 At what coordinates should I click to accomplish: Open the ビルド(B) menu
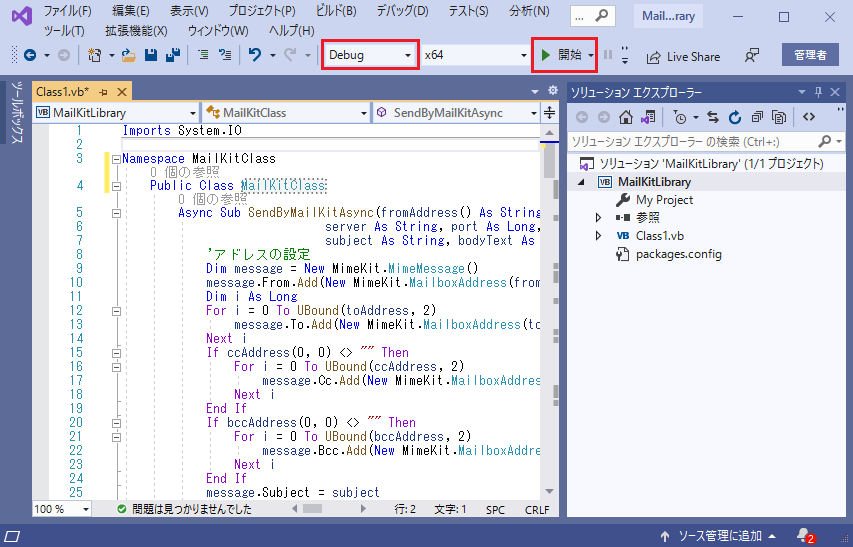tap(336, 11)
